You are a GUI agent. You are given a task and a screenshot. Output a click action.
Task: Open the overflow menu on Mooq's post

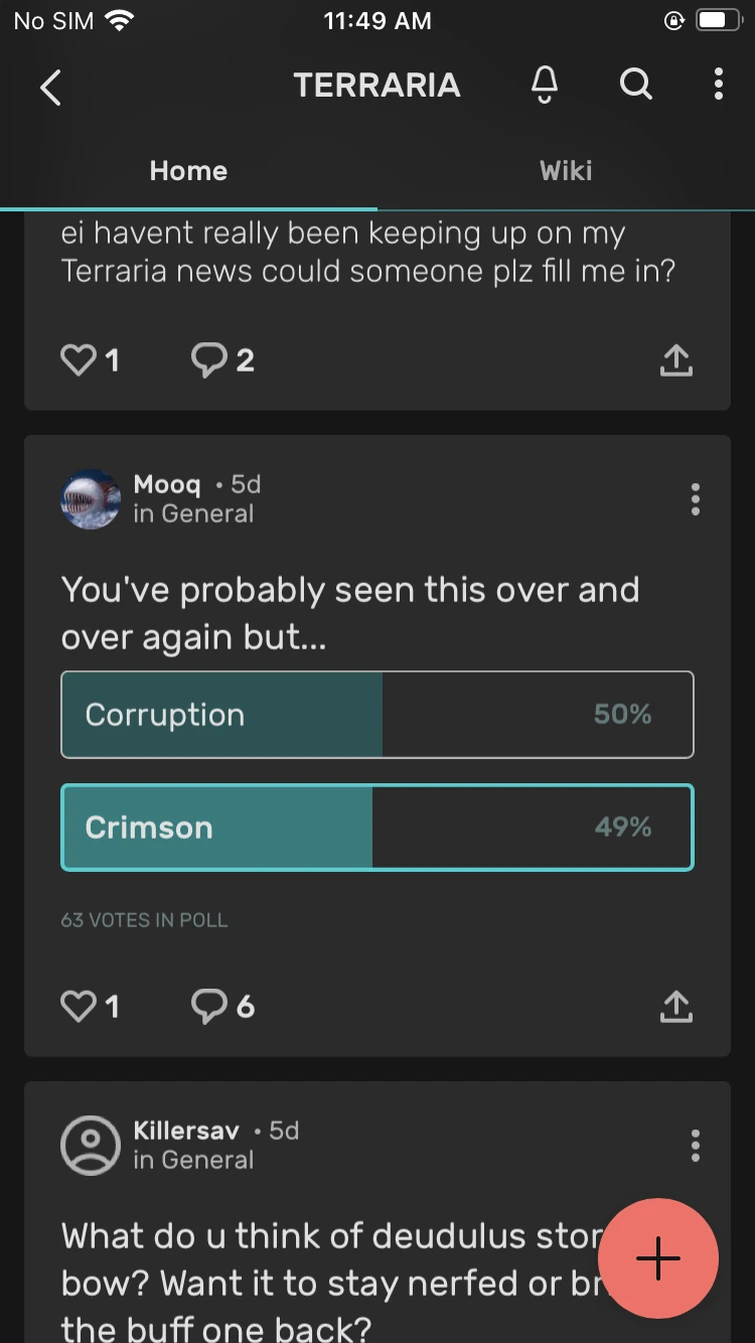[x=695, y=499]
